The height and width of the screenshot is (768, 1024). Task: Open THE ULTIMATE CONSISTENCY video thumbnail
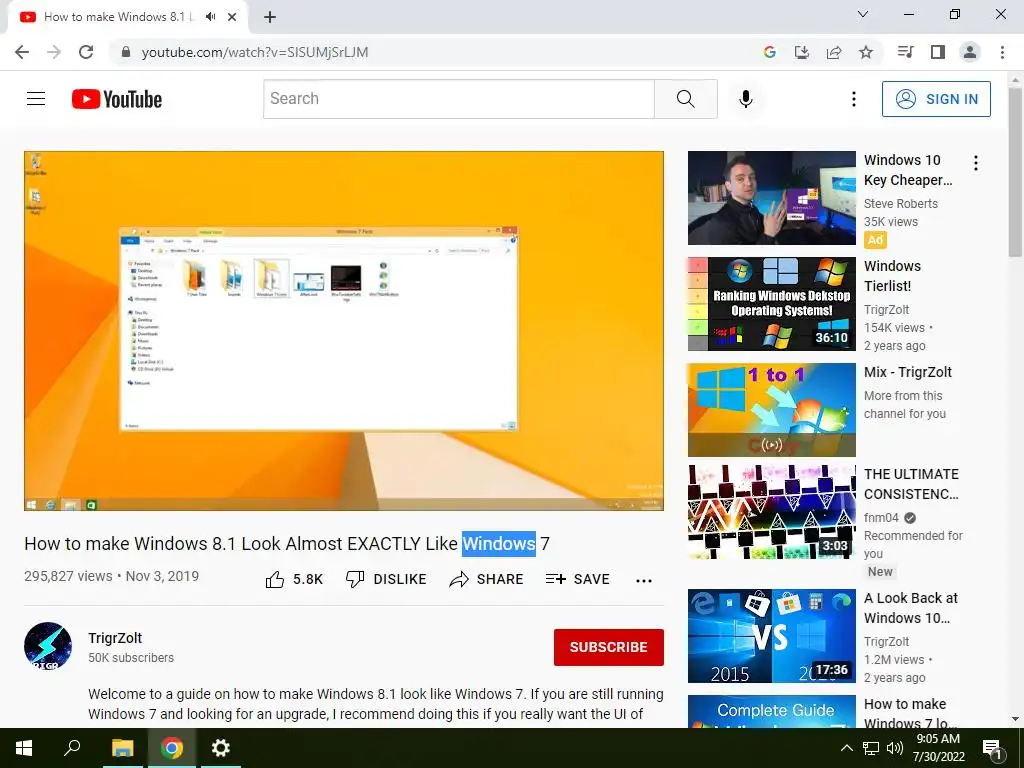[x=772, y=512]
